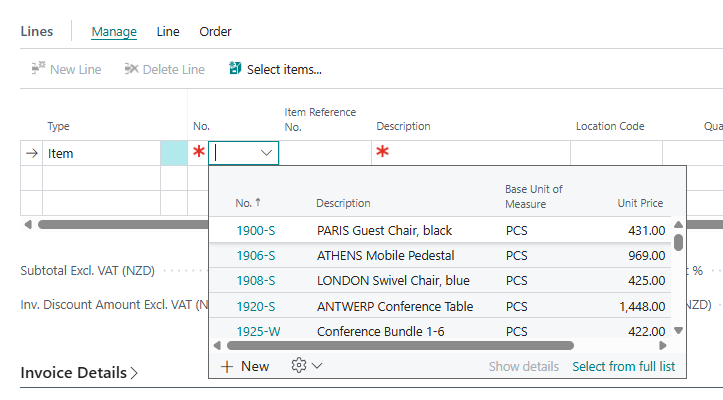Click the 425.00 unit price
The height and width of the screenshot is (400, 723).
pos(646,281)
